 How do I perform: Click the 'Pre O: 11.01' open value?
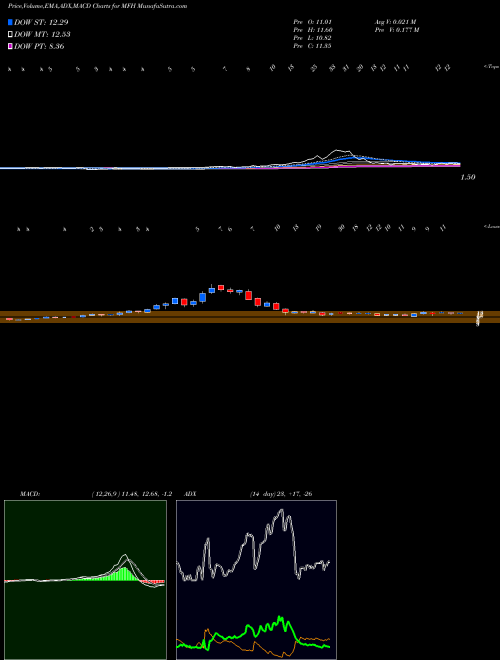click(312, 21)
